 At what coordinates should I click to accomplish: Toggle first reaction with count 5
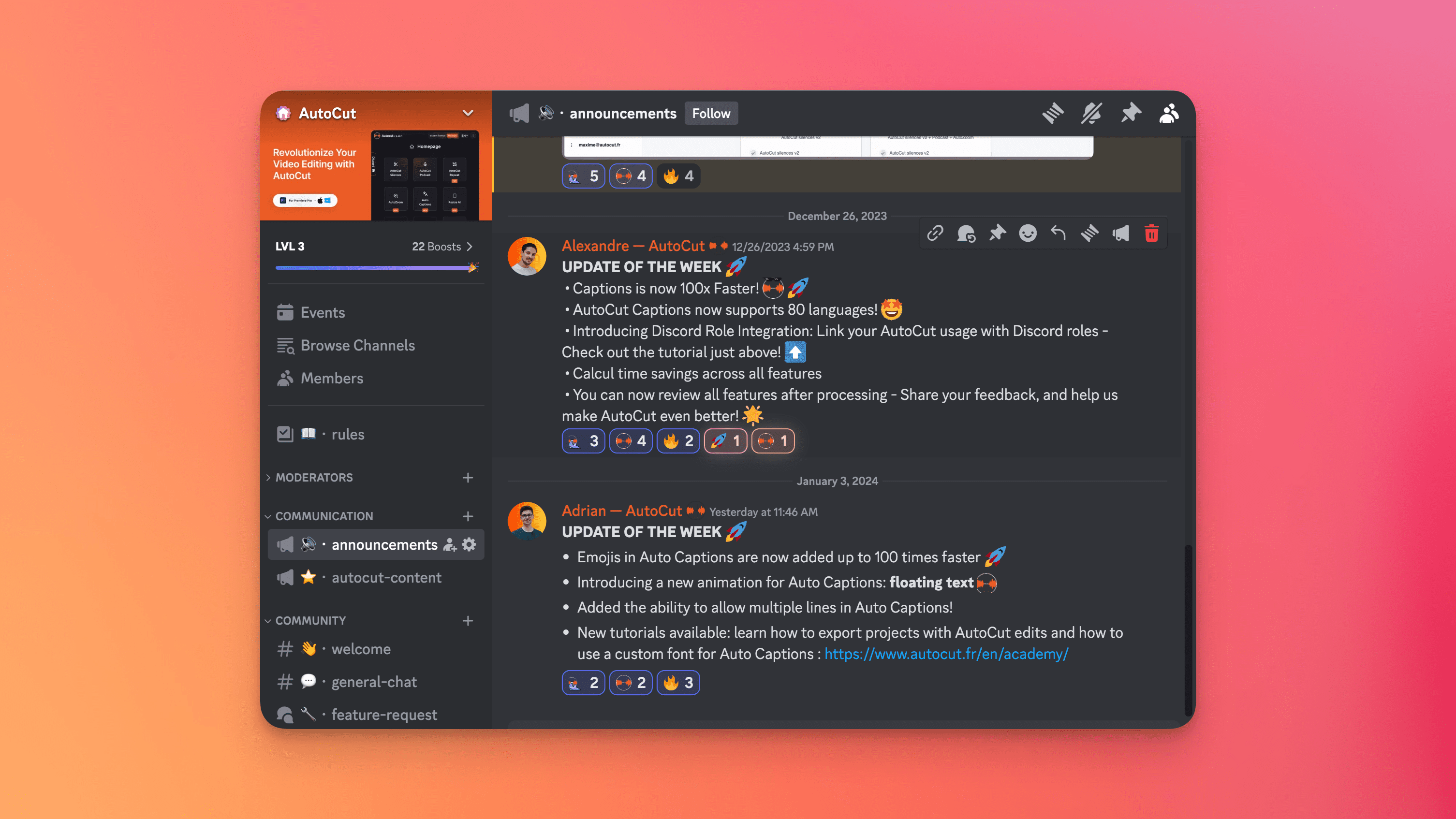pyautogui.click(x=583, y=176)
